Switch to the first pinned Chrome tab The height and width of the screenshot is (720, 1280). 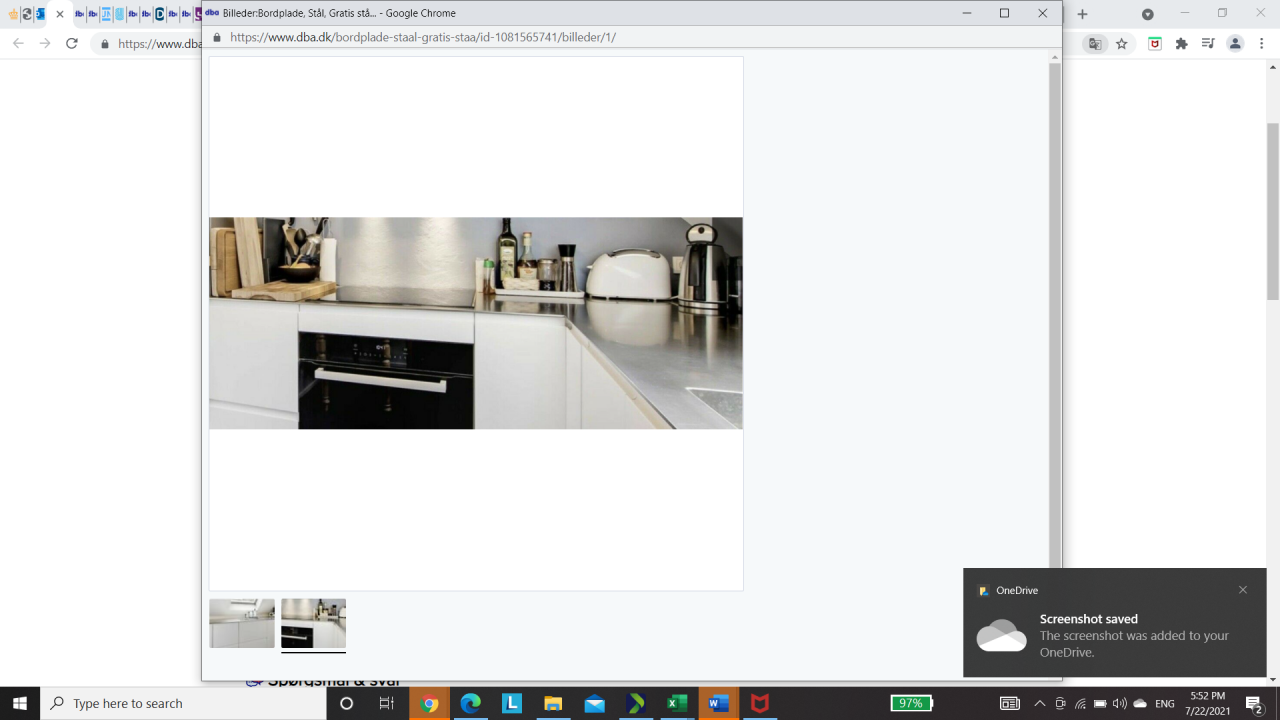(x=14, y=14)
